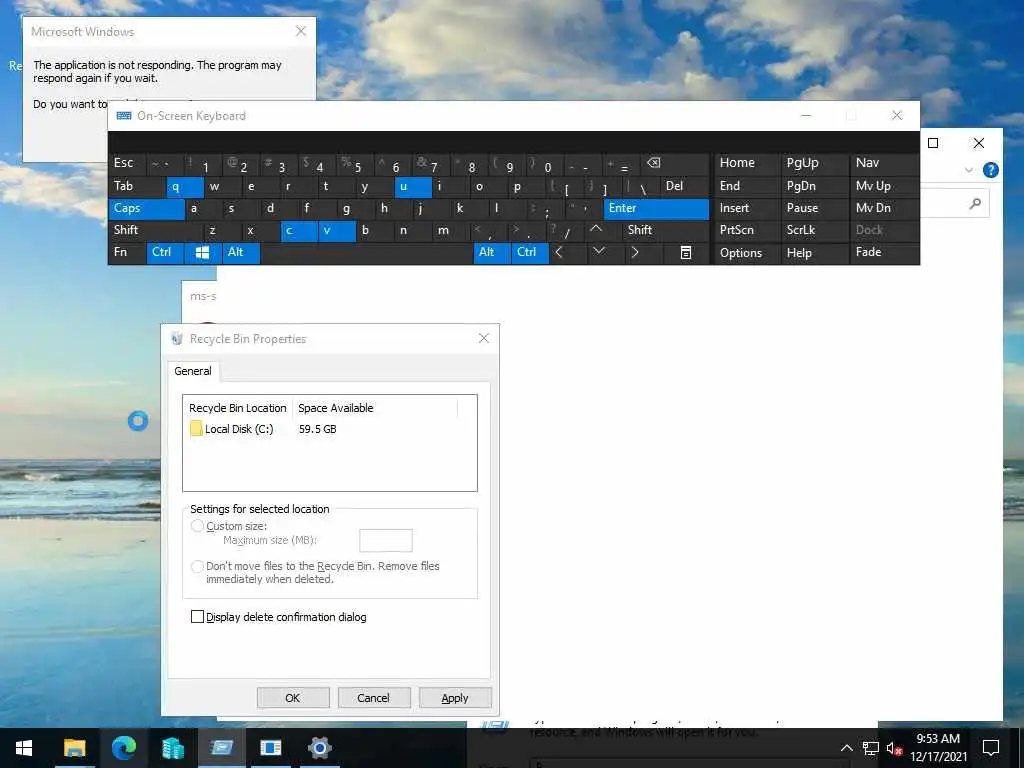Click OK in Recycle Bin Properties
The image size is (1024, 768).
point(293,697)
